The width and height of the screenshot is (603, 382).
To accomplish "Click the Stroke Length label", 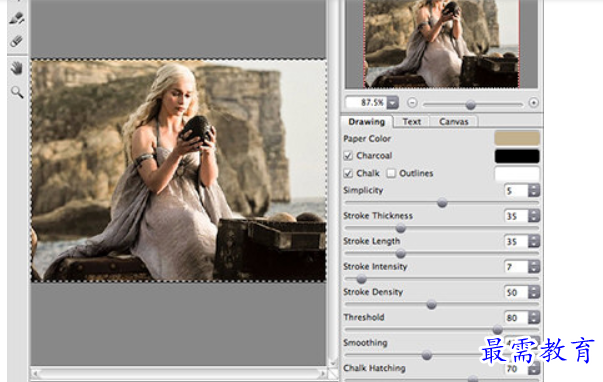I will (x=371, y=241).
